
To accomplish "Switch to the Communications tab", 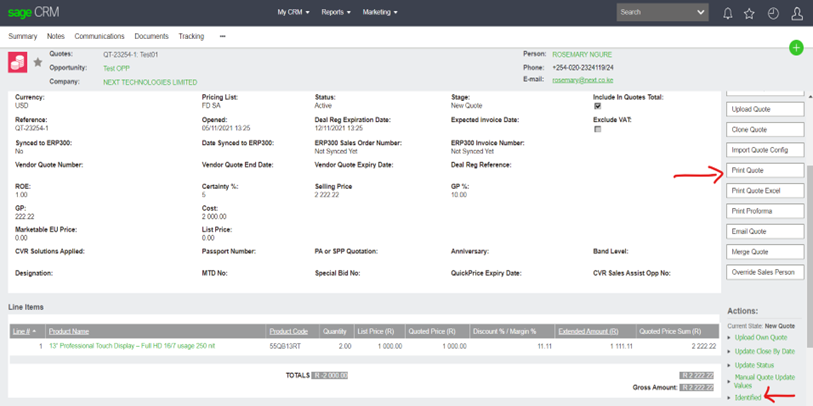I will point(99,36).
